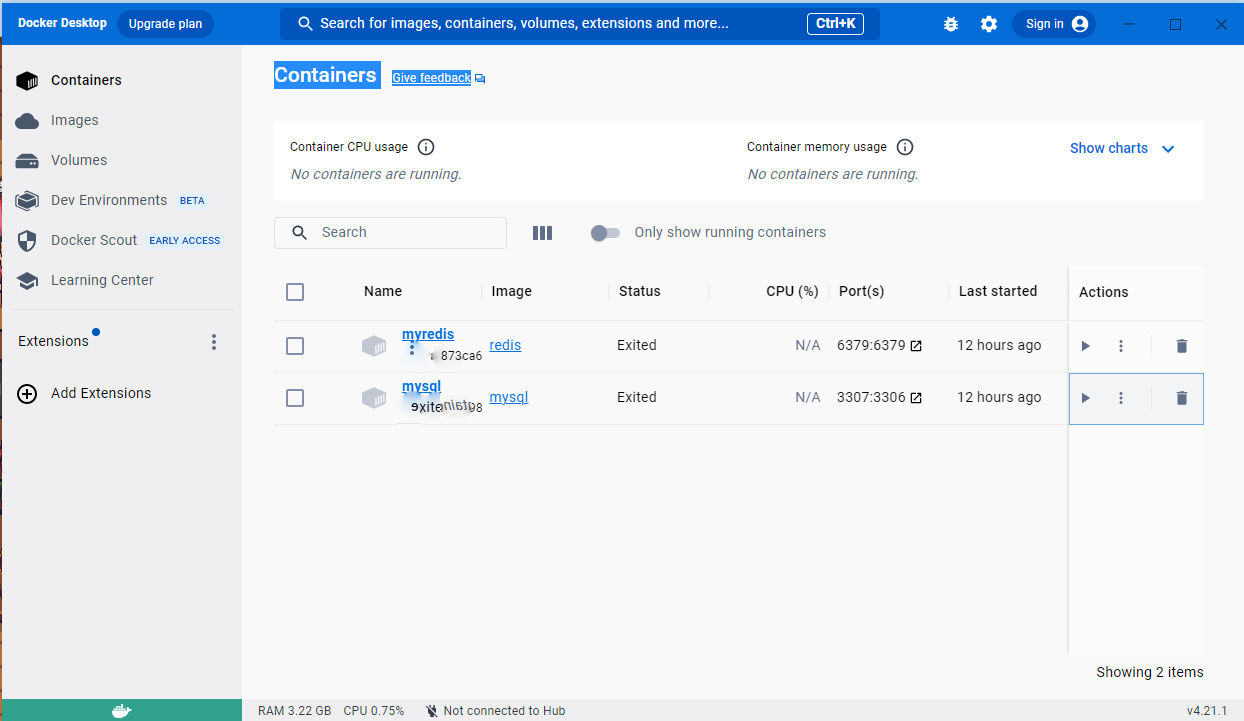Delete the myredis container

pos(1182,346)
